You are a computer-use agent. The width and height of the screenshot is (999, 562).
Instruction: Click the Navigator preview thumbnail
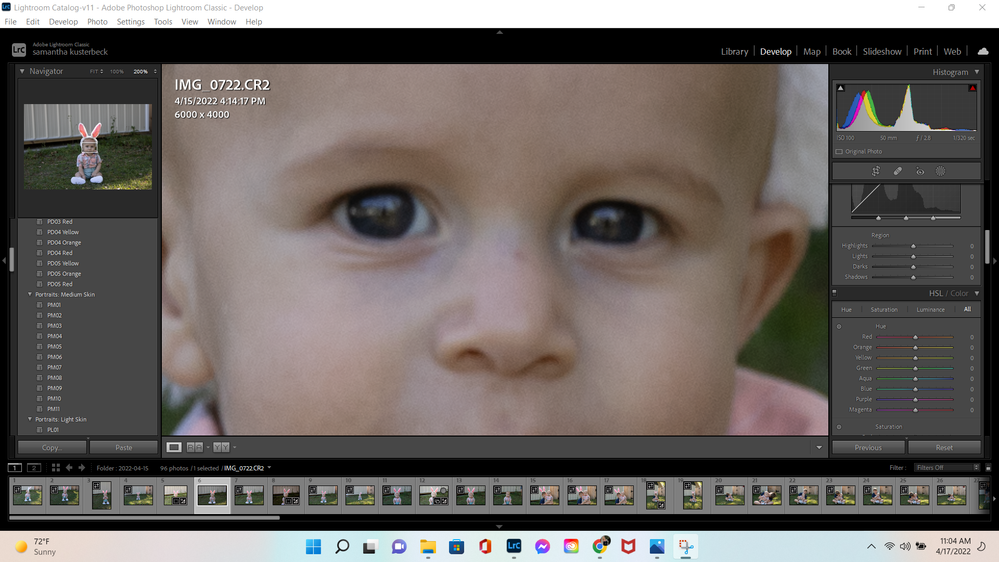(88, 147)
